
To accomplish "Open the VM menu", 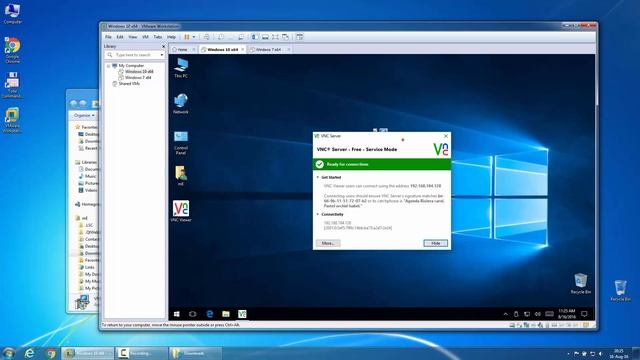I will point(145,37).
